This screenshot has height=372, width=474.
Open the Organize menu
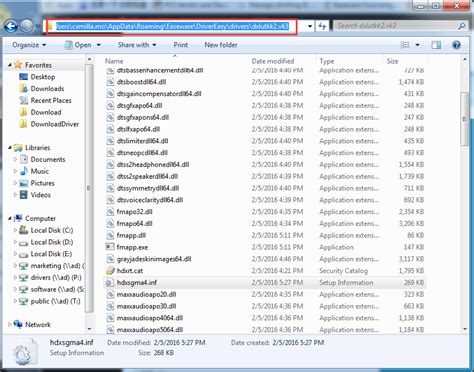[x=29, y=45]
